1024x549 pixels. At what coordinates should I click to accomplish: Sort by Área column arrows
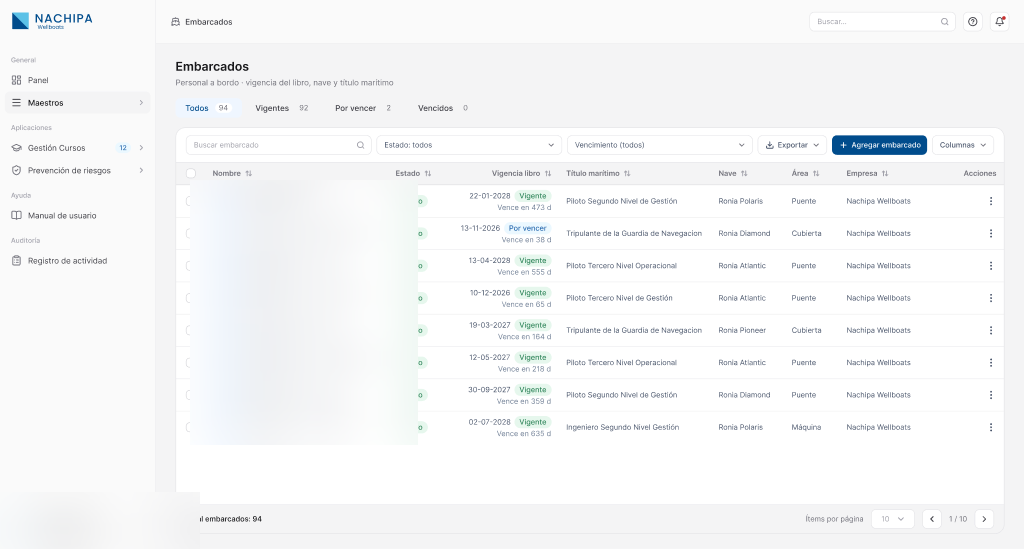click(816, 174)
